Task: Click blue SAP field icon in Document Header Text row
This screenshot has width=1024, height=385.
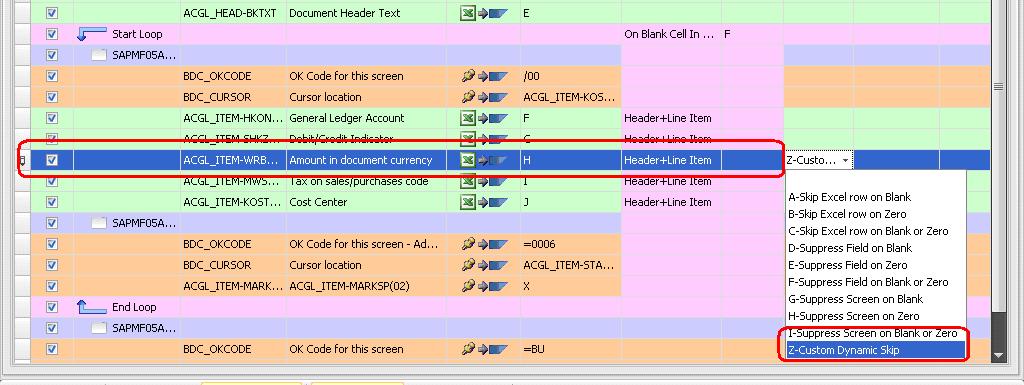Action: tap(498, 13)
